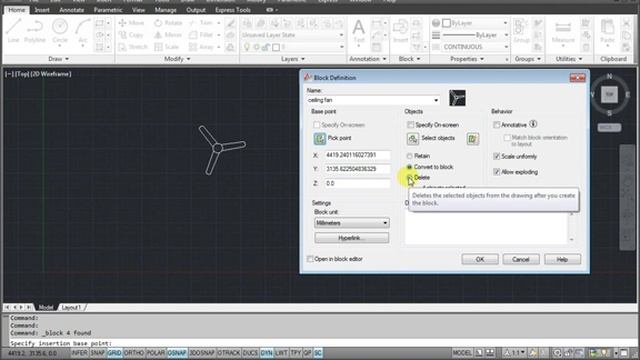Switch to the View ribbon tab
The width and height of the screenshot is (640, 360).
pyautogui.click(x=138, y=10)
